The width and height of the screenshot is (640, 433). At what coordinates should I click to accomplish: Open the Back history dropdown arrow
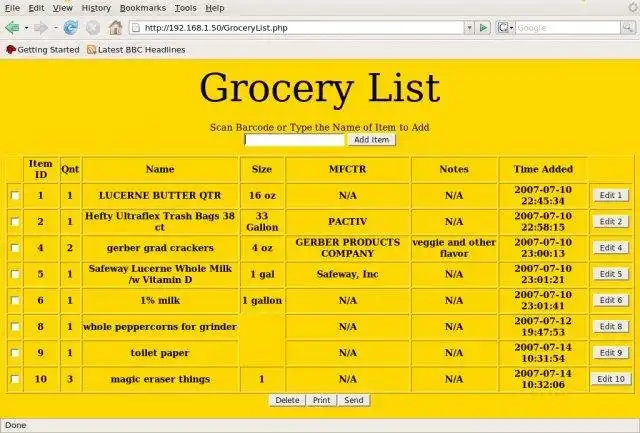tap(26, 28)
